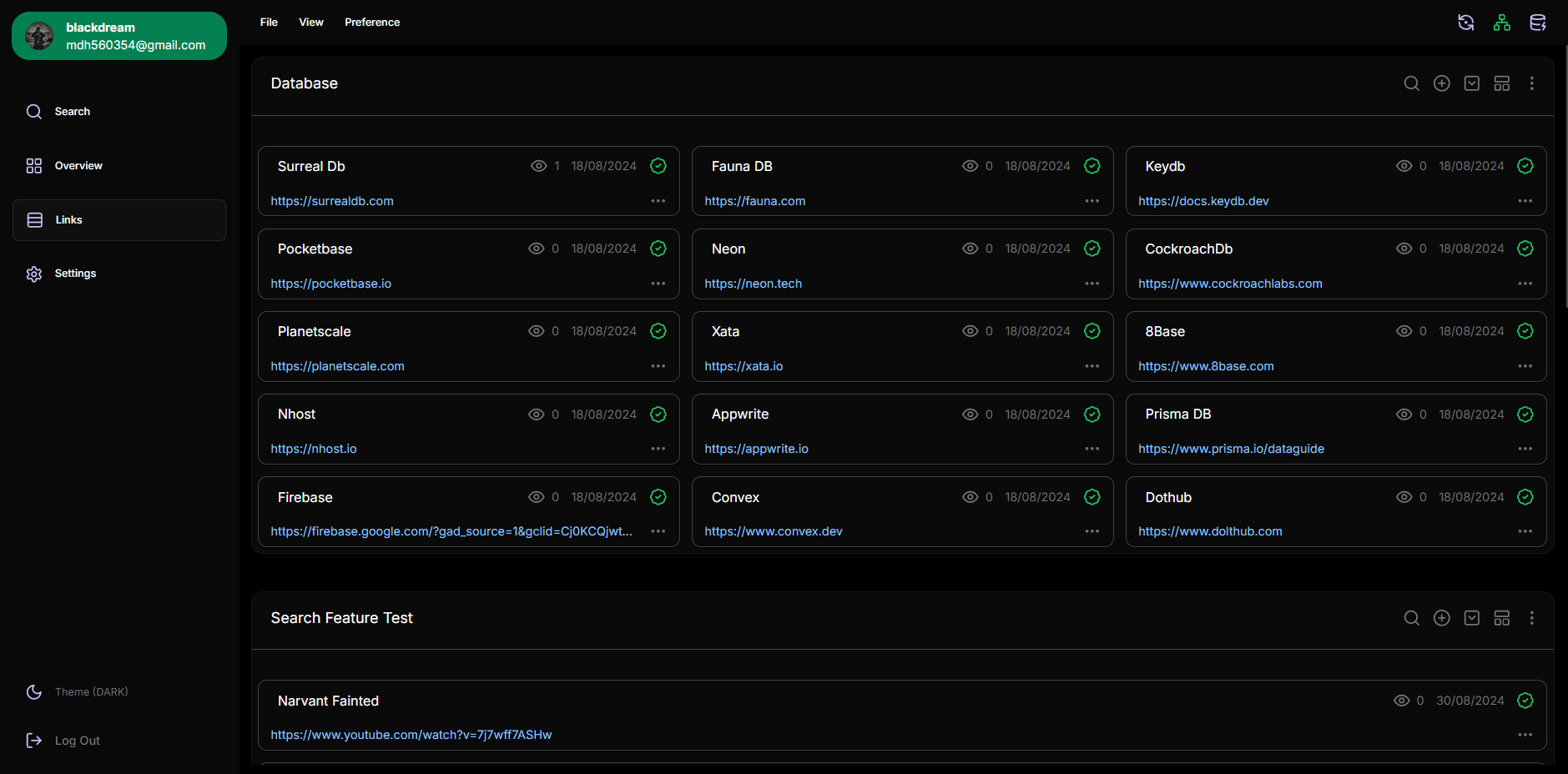This screenshot has width=1568, height=774.
Task: Click the vertical scrollbar on right edge
Action: (x=1565, y=177)
